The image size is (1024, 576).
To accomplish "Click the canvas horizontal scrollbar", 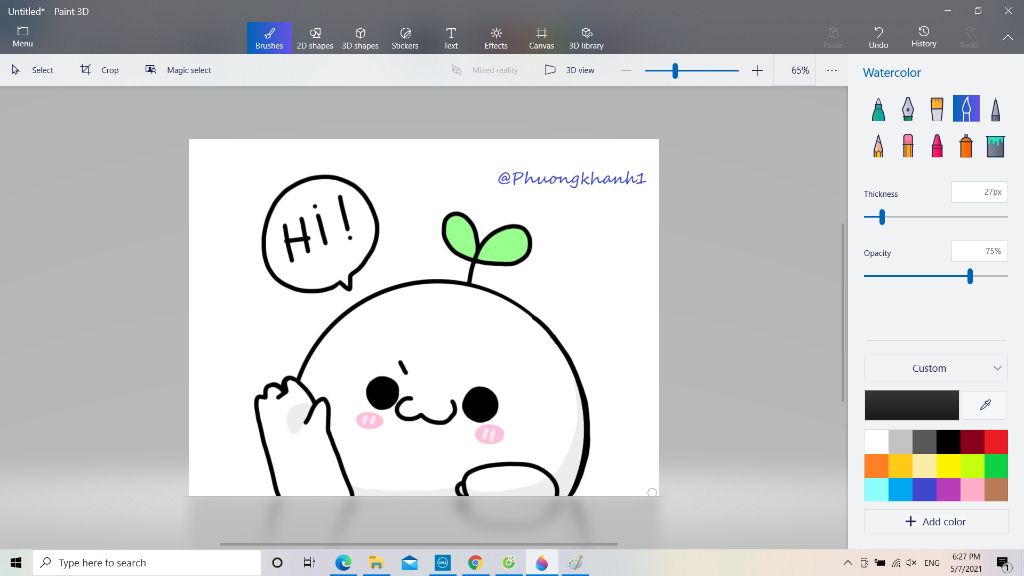I will (x=419, y=543).
